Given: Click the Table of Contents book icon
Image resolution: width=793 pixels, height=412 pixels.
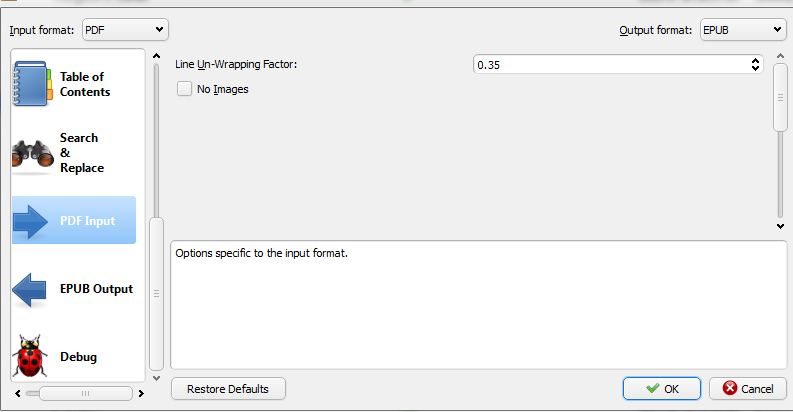Looking at the screenshot, I should [x=31, y=84].
